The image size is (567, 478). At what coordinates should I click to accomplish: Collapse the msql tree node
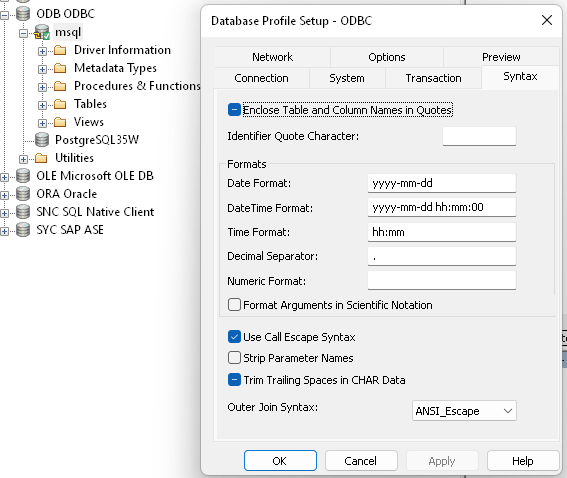click(24, 34)
